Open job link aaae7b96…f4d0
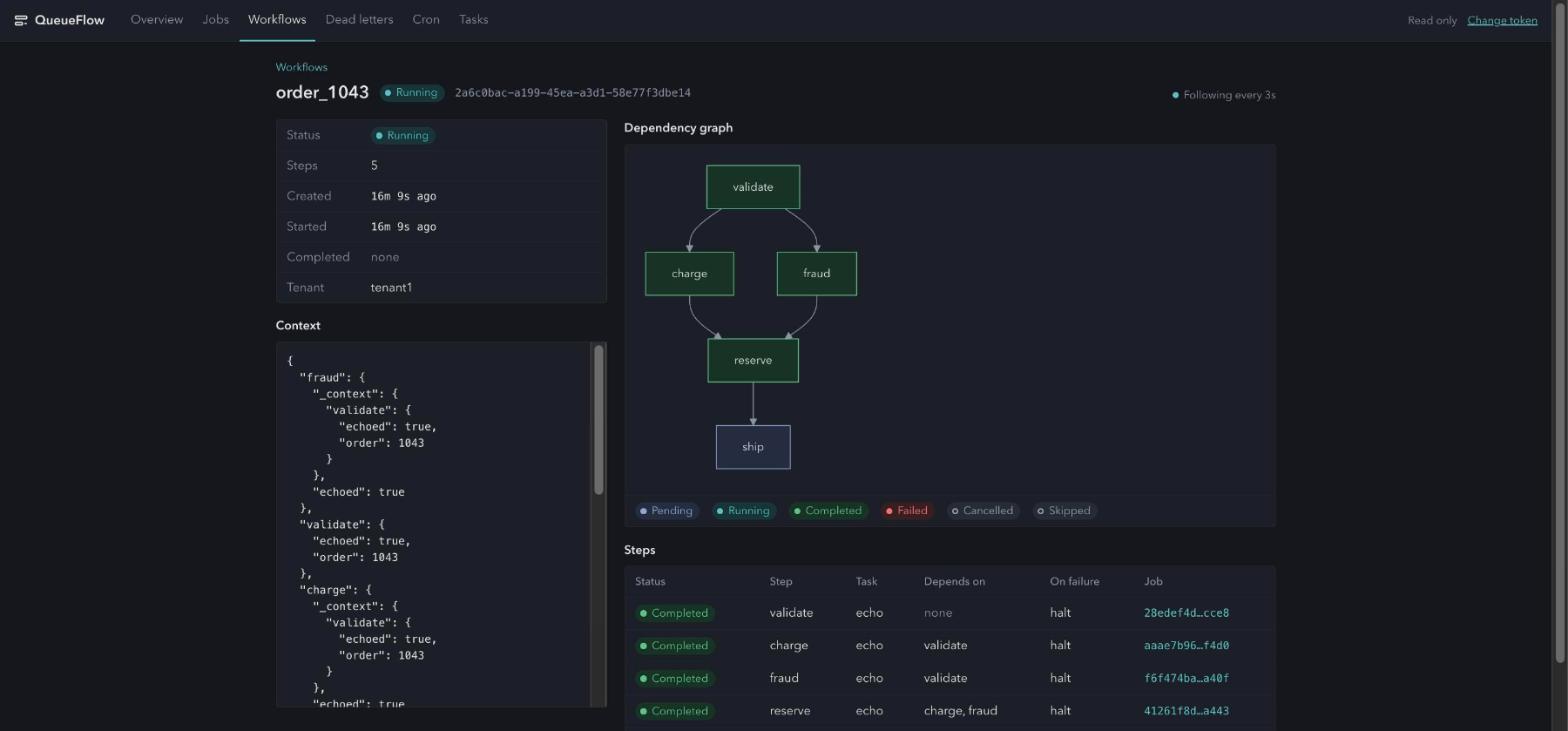The width and height of the screenshot is (1568, 731). click(1186, 646)
